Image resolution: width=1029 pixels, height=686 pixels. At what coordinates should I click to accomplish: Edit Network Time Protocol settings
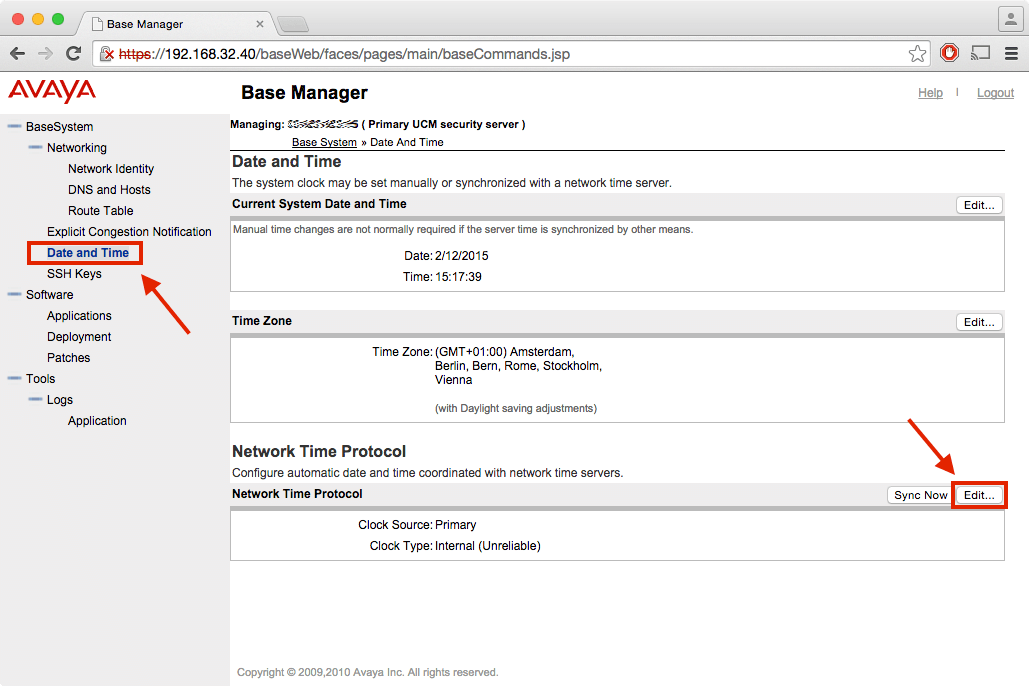coord(979,495)
